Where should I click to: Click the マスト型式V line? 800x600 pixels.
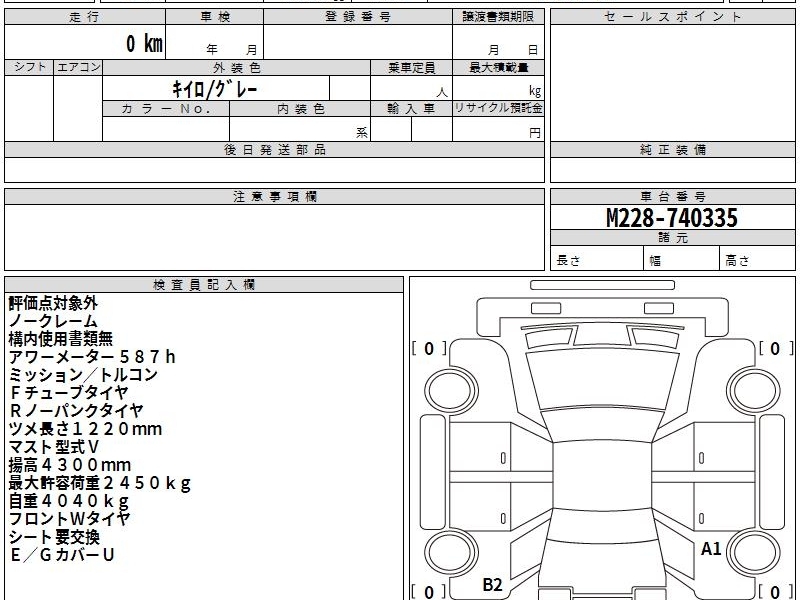coord(54,447)
